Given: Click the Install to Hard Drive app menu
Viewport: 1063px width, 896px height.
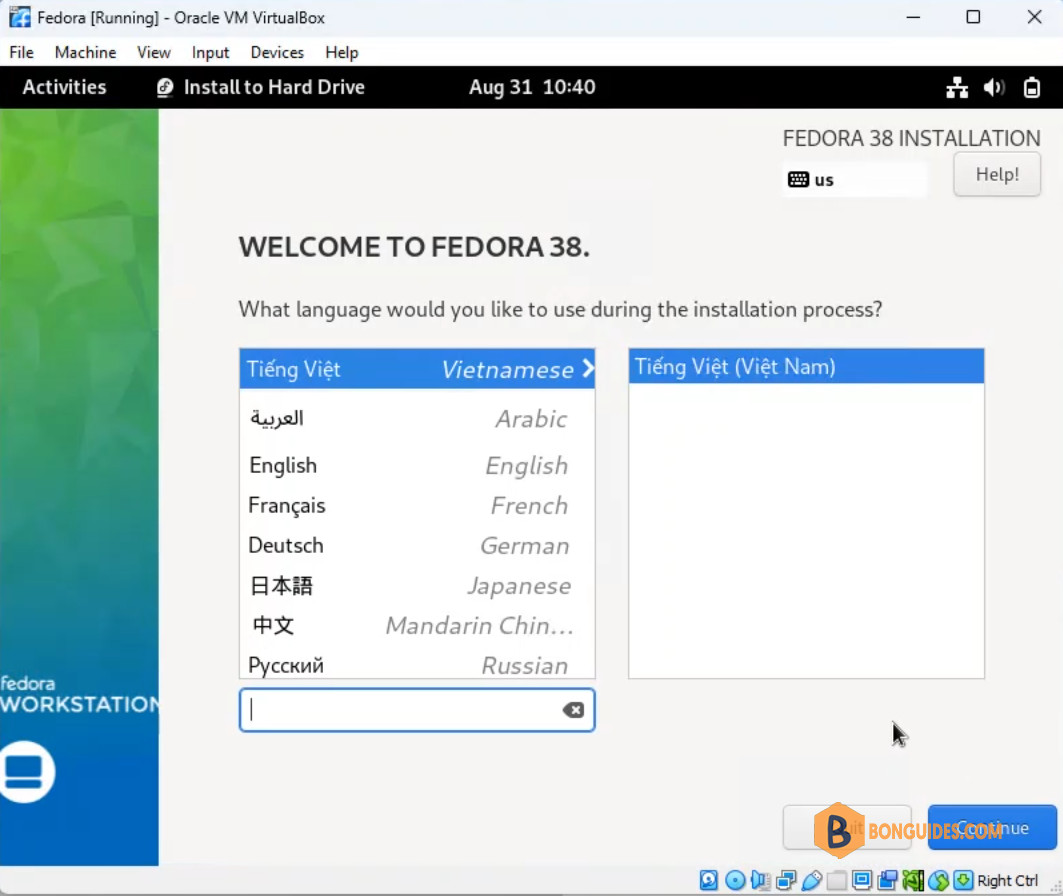Looking at the screenshot, I should click(261, 87).
